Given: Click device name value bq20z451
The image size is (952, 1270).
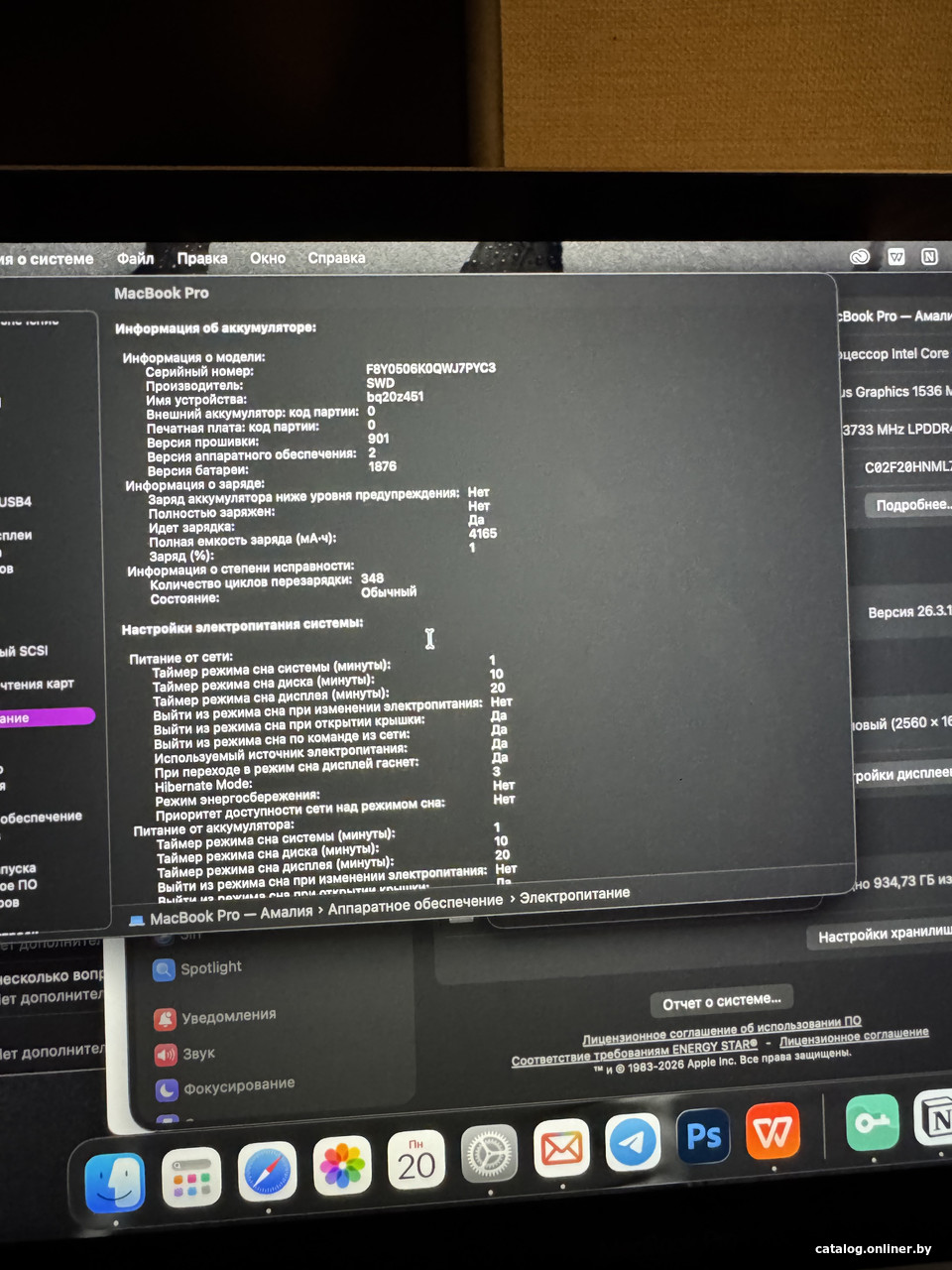Looking at the screenshot, I should point(395,396).
